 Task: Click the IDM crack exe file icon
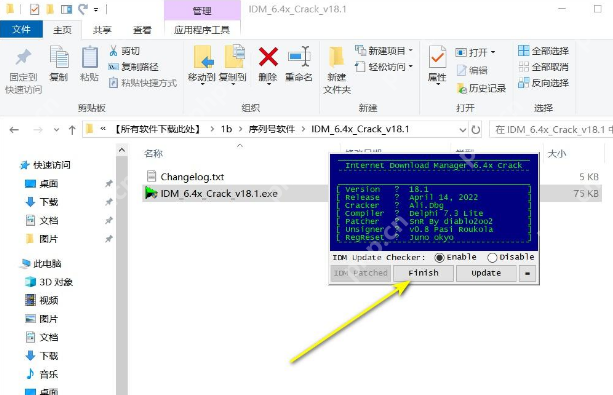[x=151, y=193]
